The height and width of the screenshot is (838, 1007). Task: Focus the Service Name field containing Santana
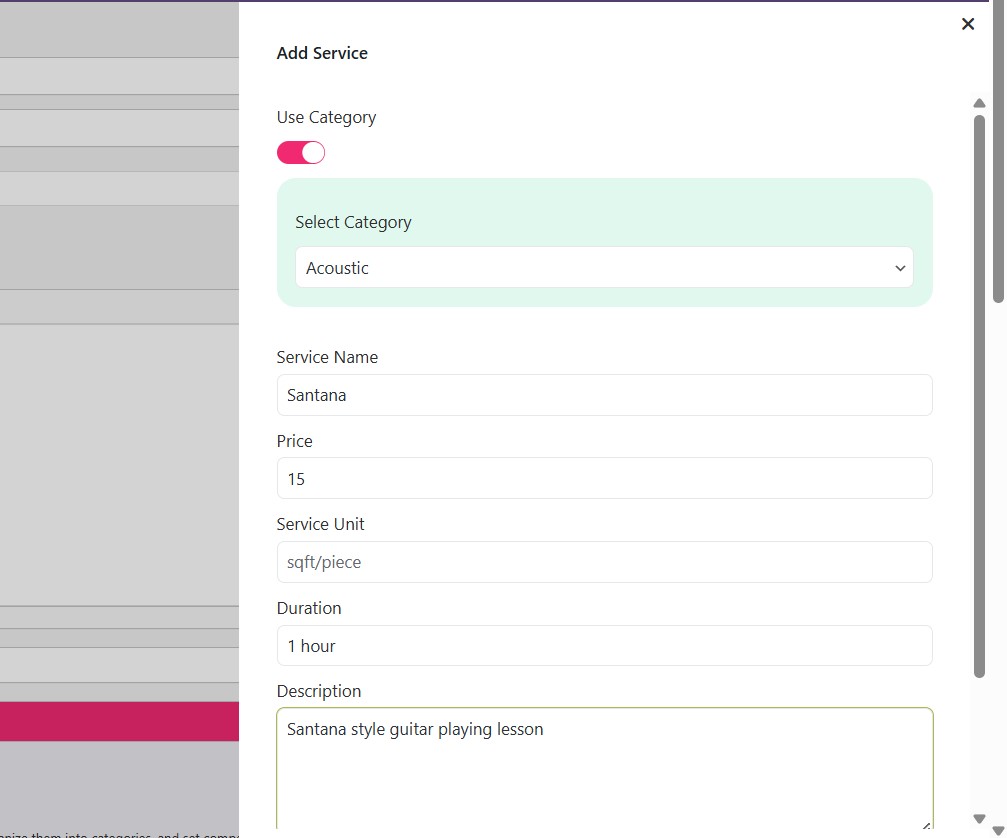tap(603, 395)
